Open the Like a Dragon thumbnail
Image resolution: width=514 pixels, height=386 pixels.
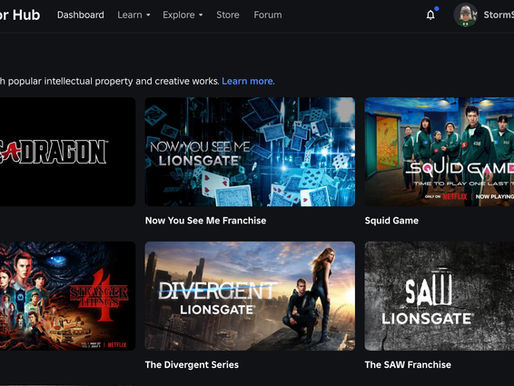tap(67, 152)
